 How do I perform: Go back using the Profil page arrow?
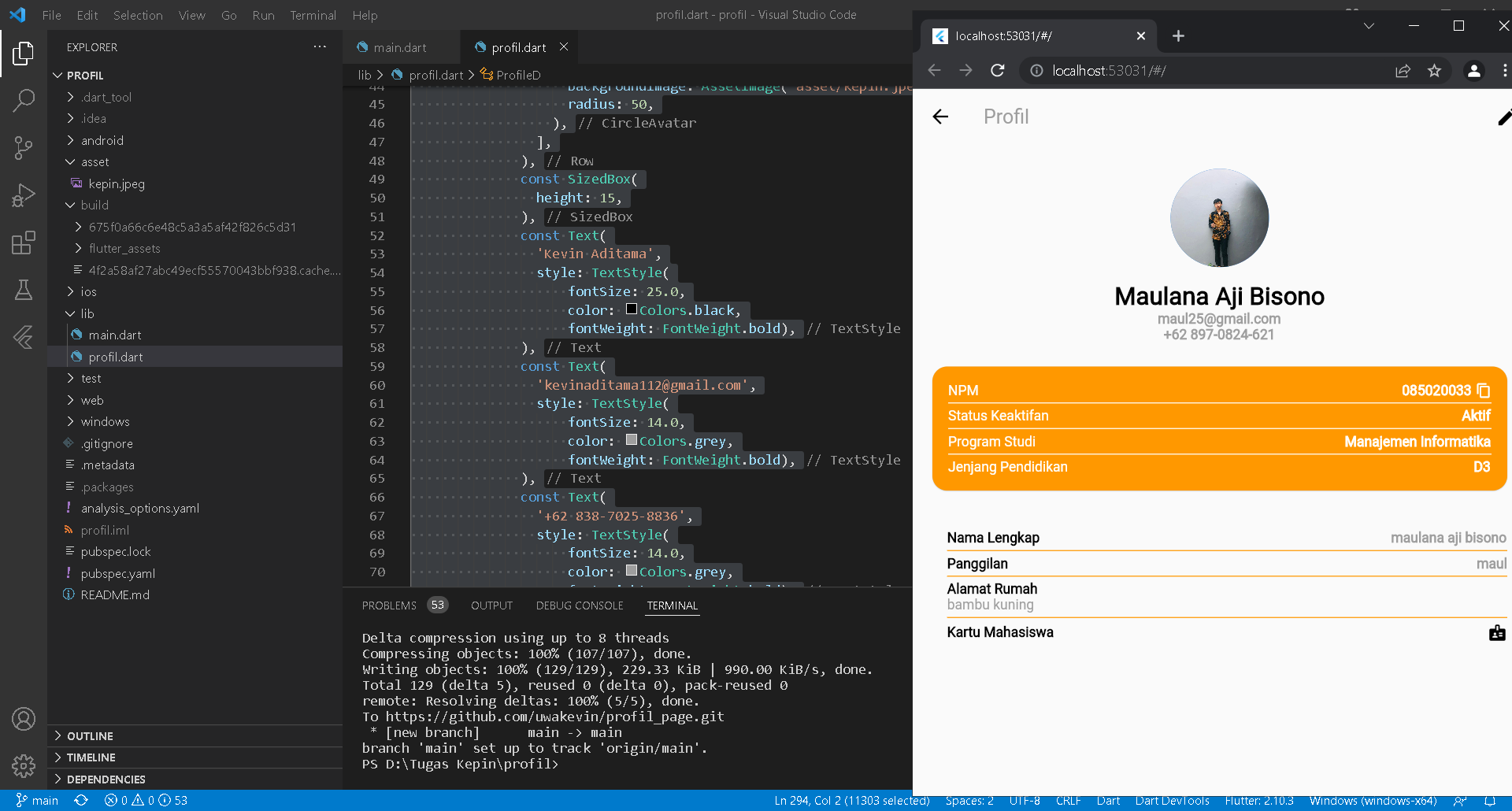(x=940, y=117)
